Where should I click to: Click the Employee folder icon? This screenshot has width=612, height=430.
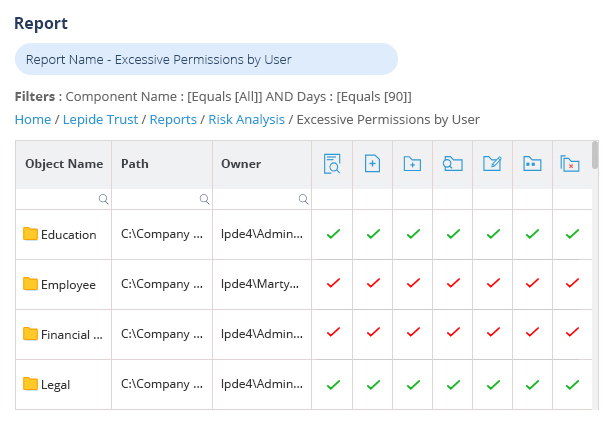point(30,284)
